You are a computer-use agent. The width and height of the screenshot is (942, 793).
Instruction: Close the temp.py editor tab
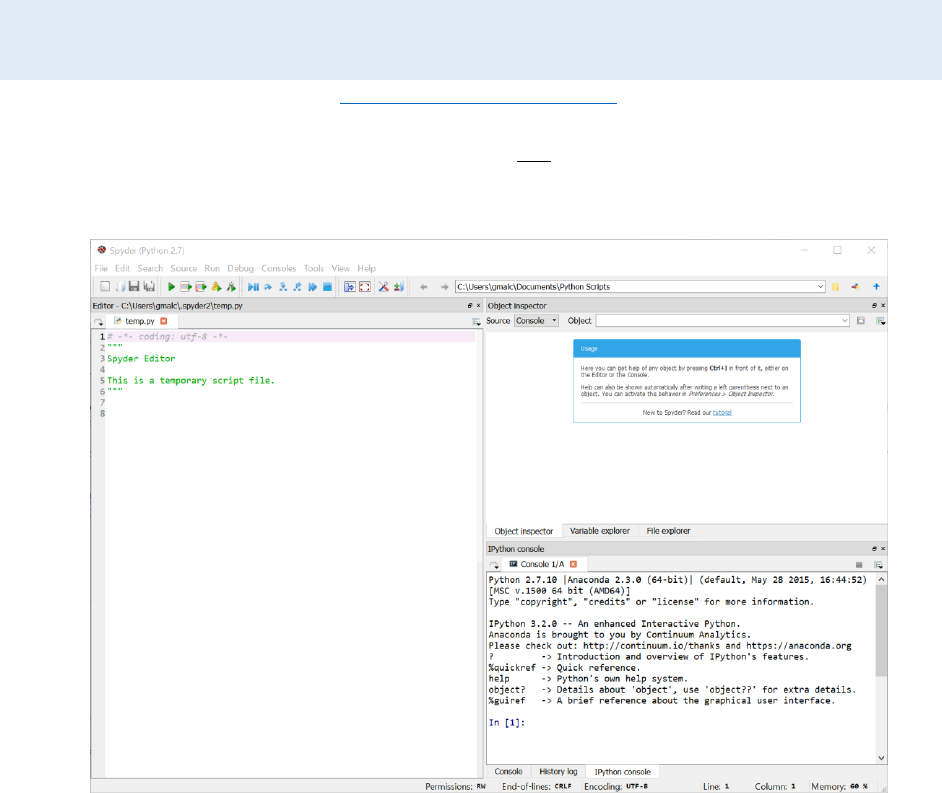pos(163,321)
